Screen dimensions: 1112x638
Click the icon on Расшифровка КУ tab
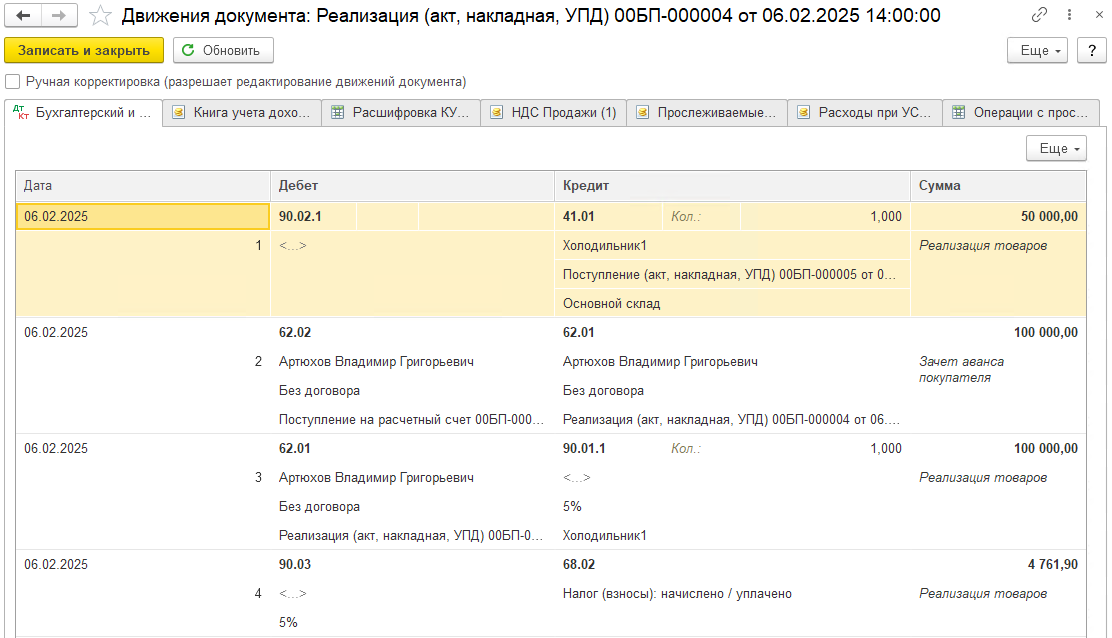pyautogui.click(x=338, y=113)
